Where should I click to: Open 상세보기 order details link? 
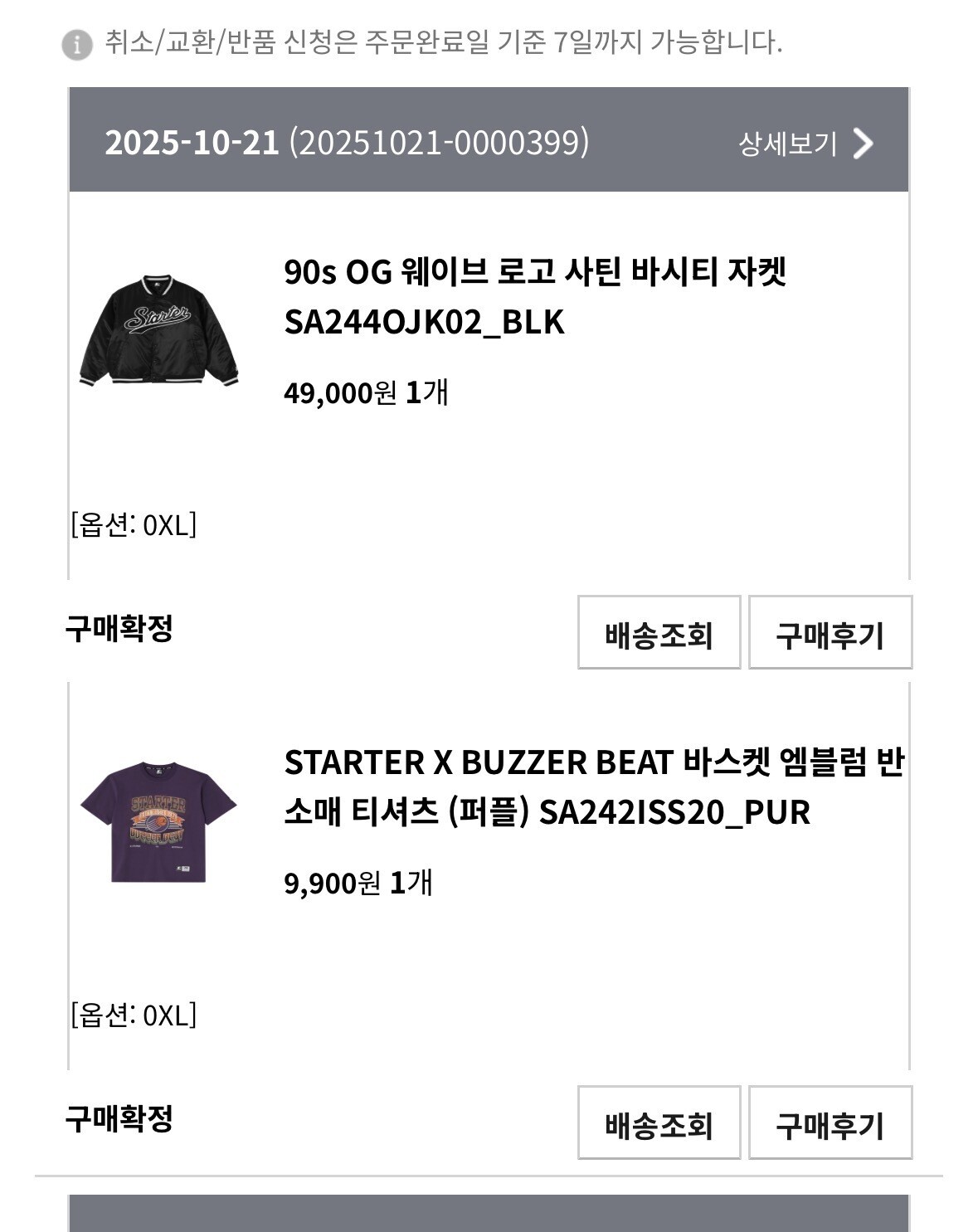point(787,144)
